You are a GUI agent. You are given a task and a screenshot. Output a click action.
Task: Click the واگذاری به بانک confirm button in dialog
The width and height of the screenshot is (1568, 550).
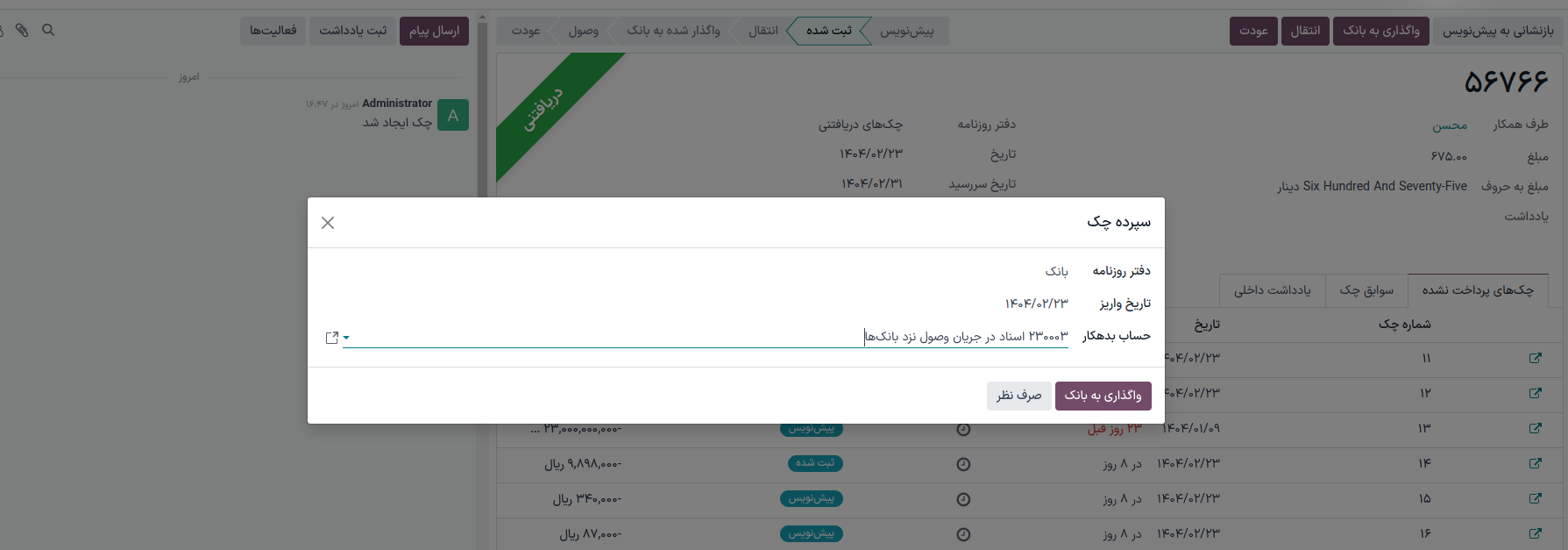[x=1103, y=396]
